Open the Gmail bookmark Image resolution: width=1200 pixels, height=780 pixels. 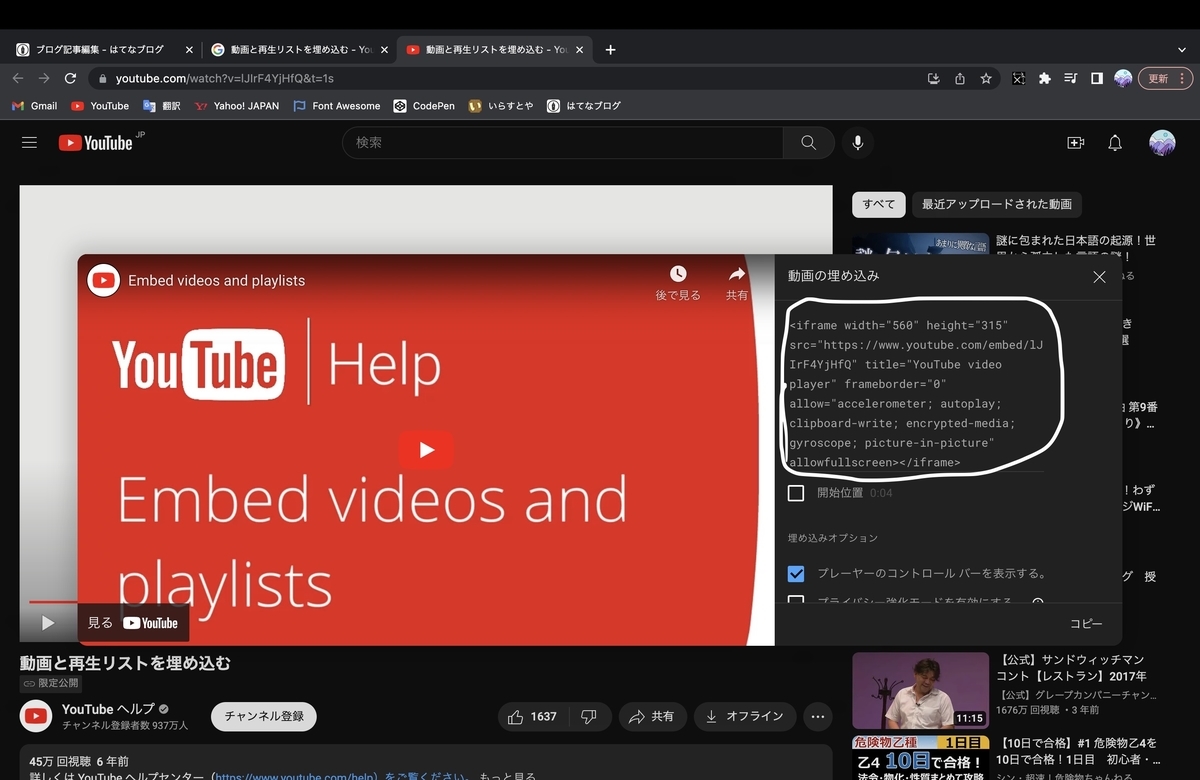pyautogui.click(x=34, y=106)
